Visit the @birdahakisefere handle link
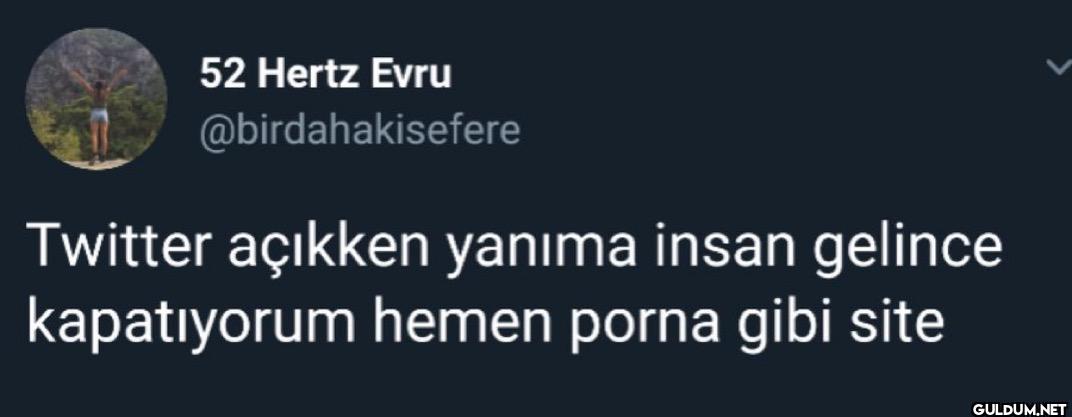The height and width of the screenshot is (417, 1072). (360, 130)
